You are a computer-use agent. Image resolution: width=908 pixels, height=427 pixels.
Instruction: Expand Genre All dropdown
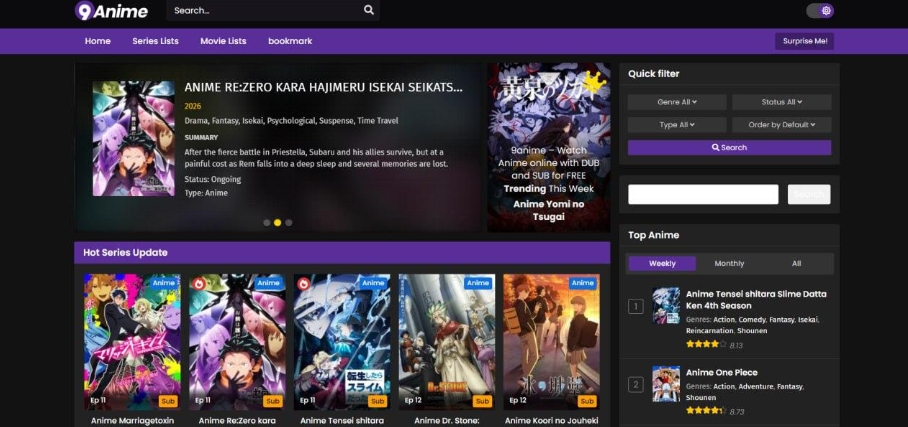point(677,102)
